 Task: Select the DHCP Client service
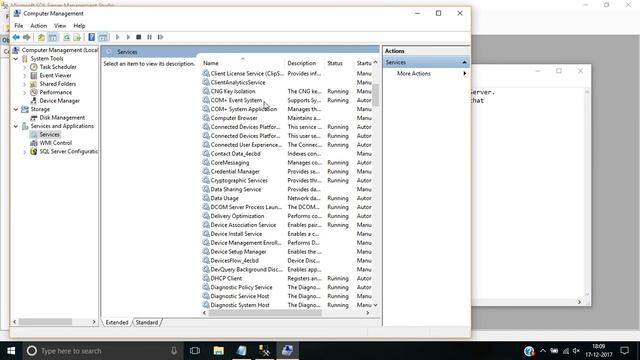coord(226,278)
